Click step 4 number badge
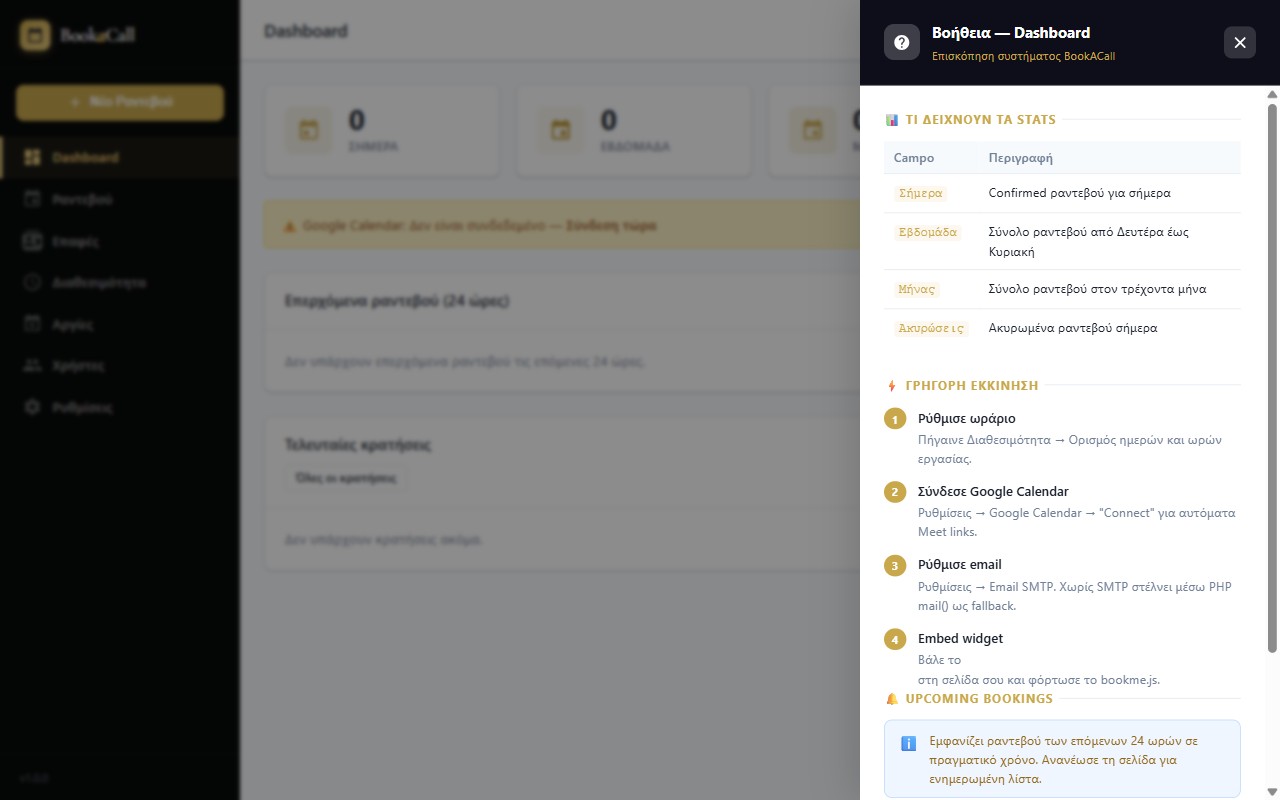The width and height of the screenshot is (1280, 800). click(x=895, y=639)
